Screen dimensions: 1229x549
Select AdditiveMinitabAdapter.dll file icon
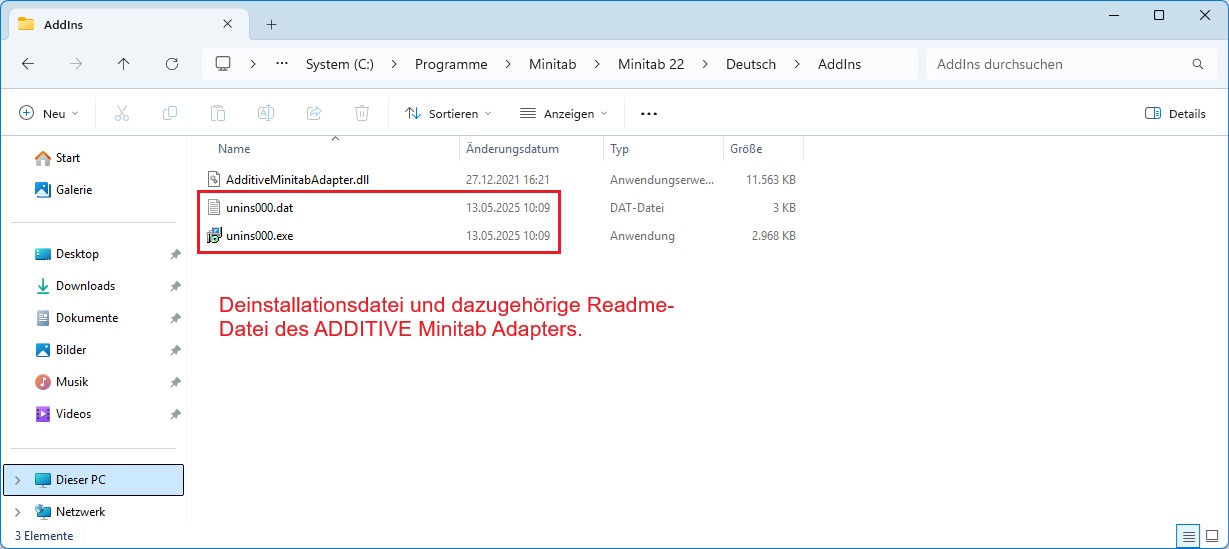click(213, 179)
